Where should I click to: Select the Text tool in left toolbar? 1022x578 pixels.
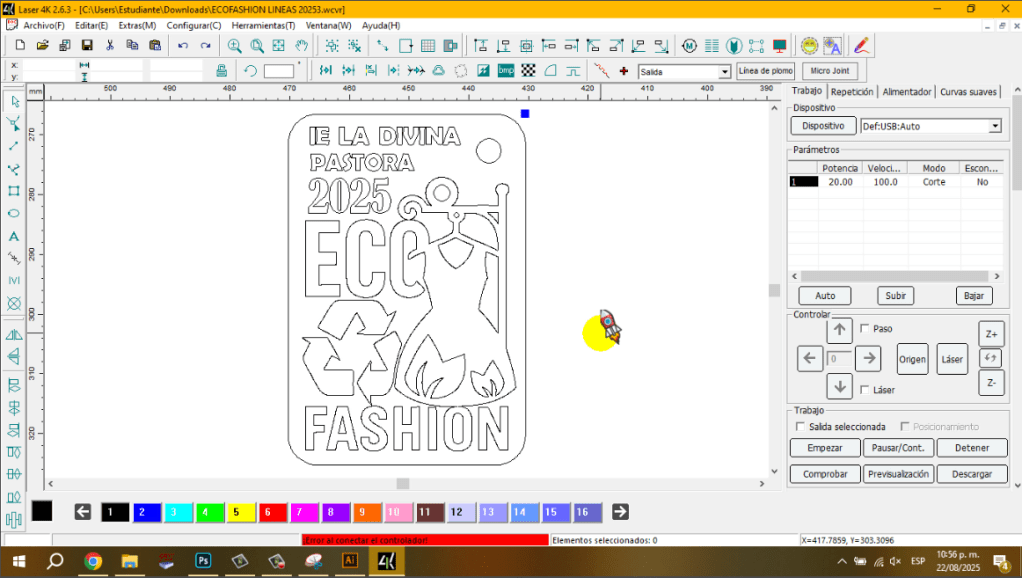click(x=14, y=236)
